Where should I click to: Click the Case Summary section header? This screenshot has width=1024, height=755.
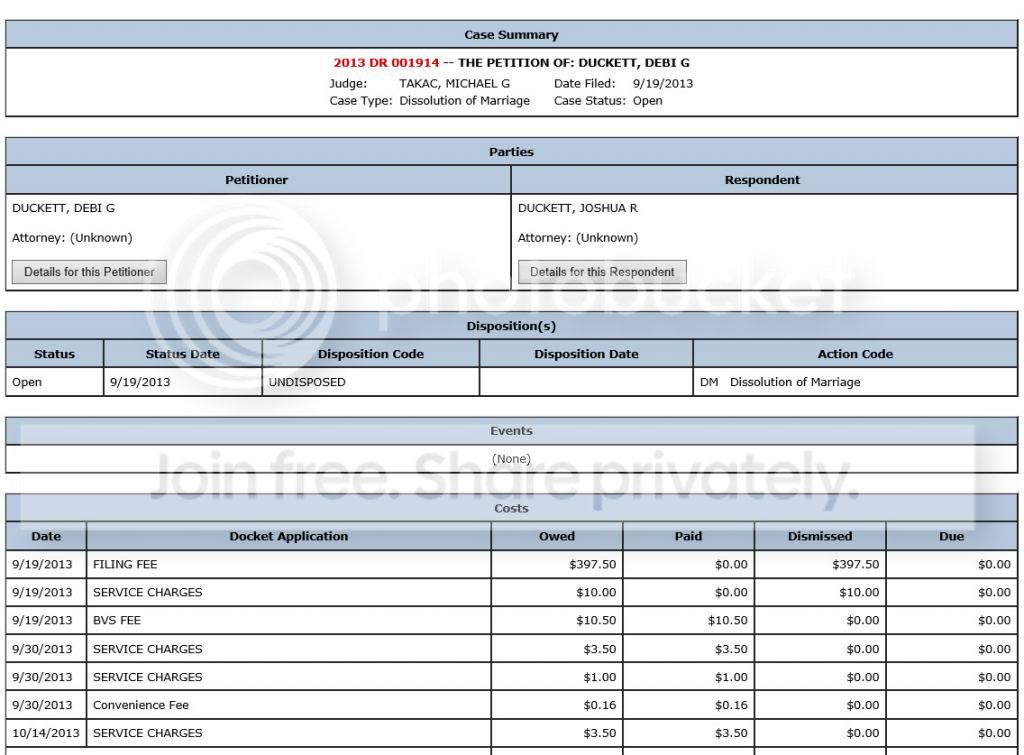[511, 35]
